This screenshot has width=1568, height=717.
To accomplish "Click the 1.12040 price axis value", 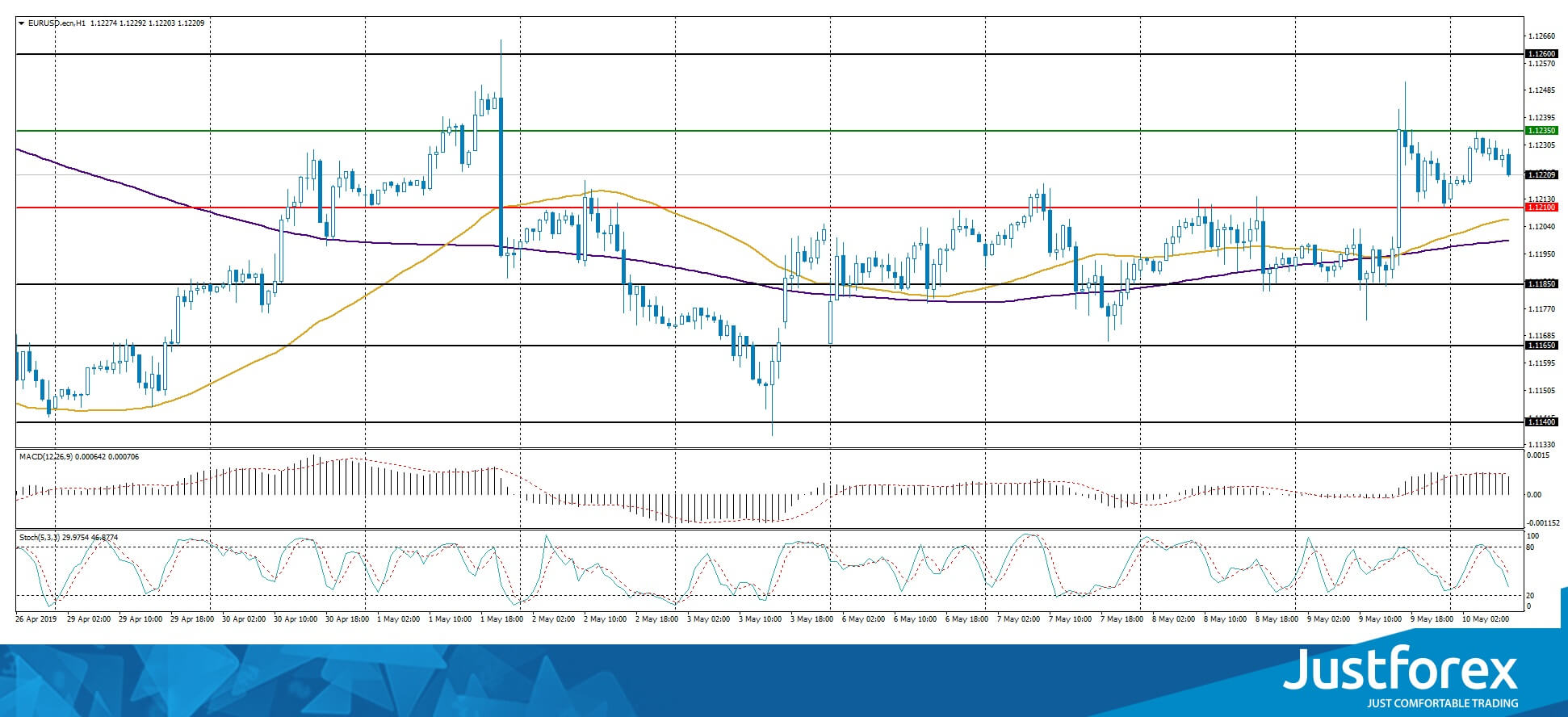I will (1542, 227).
